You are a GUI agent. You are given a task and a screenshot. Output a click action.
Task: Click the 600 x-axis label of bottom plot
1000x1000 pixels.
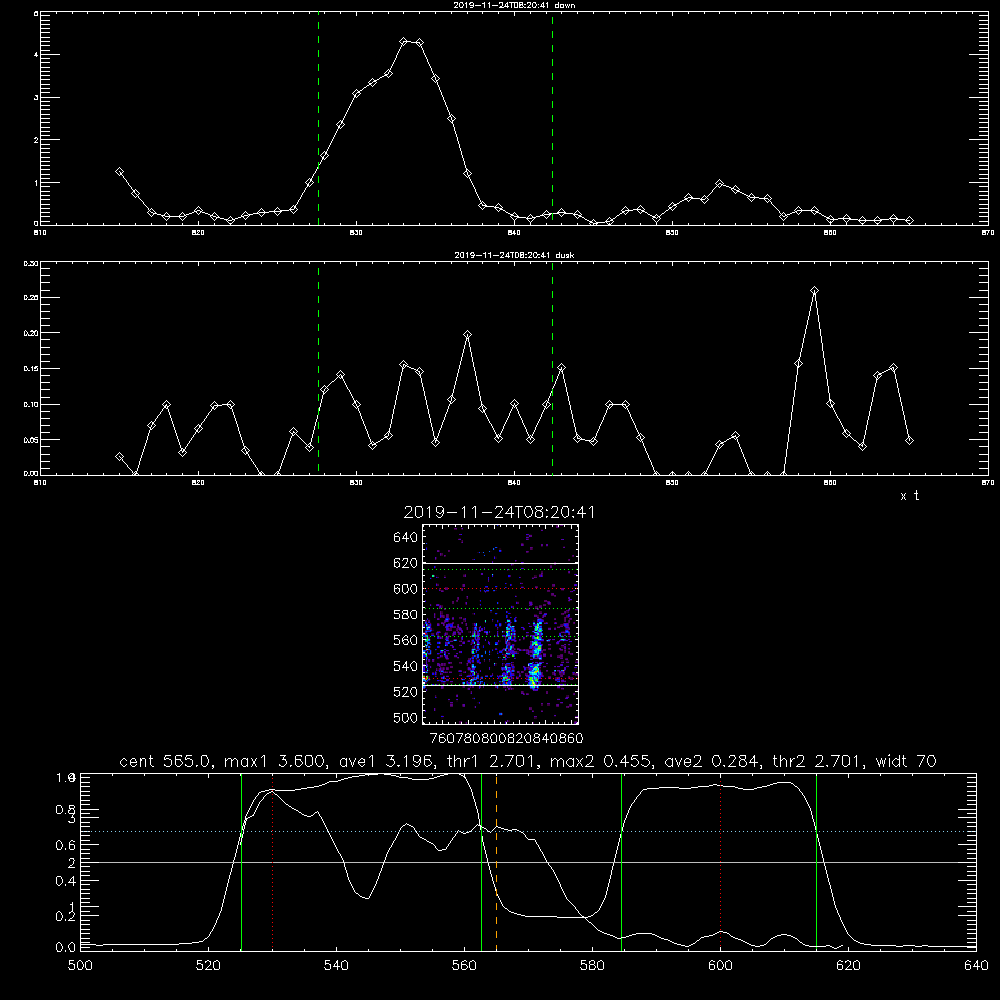(721, 966)
